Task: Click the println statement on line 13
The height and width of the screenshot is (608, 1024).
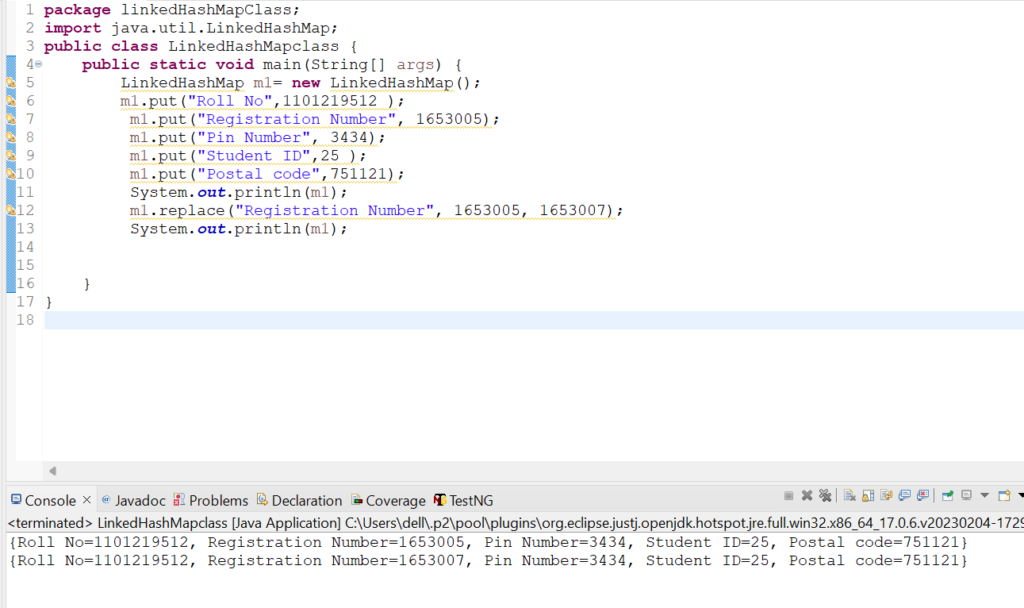Action: pyautogui.click(x=238, y=229)
